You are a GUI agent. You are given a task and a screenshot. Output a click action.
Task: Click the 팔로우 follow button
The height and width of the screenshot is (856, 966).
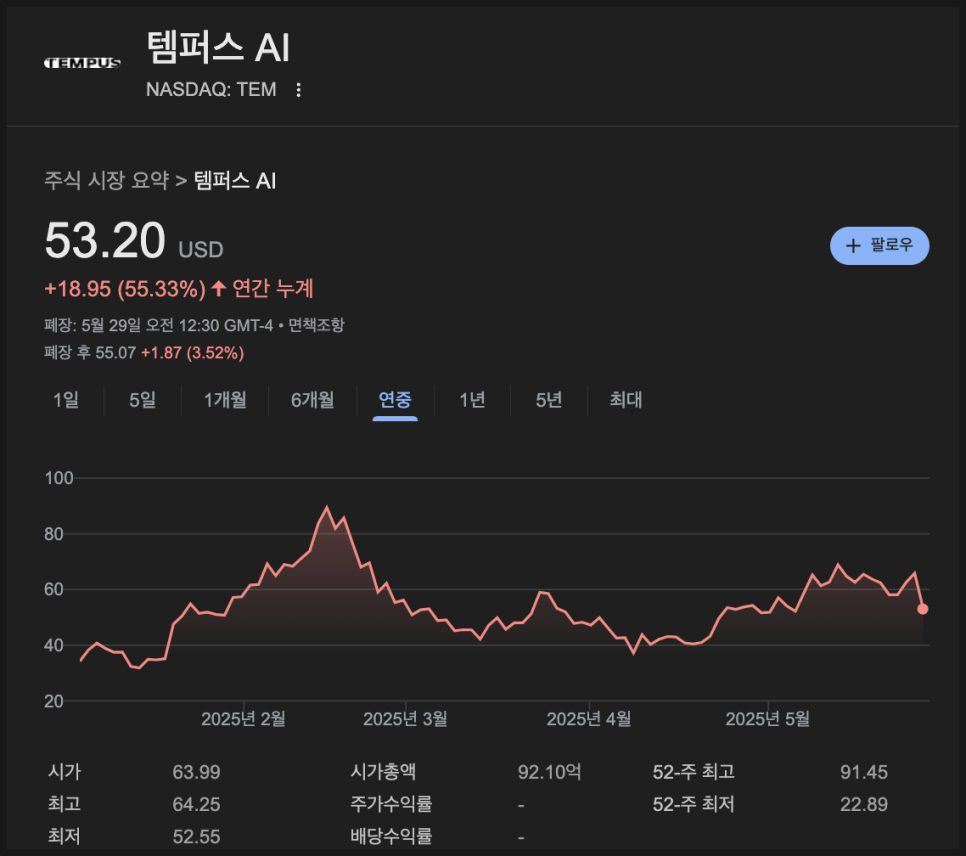point(879,245)
